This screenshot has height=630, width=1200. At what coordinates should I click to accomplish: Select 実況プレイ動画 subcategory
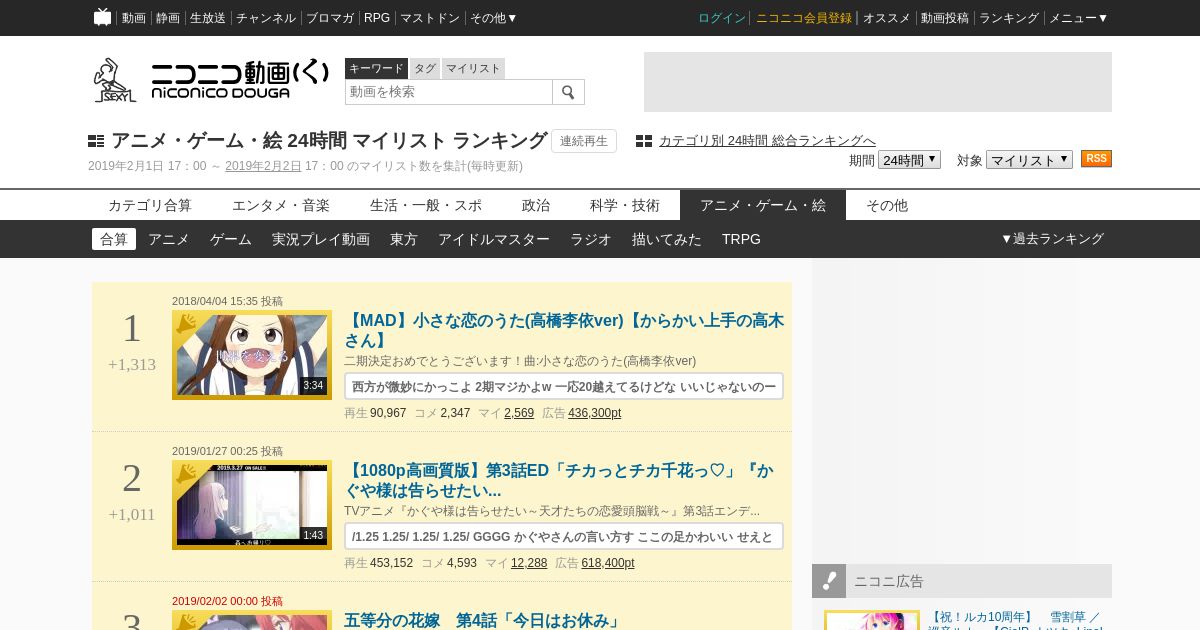click(321, 239)
